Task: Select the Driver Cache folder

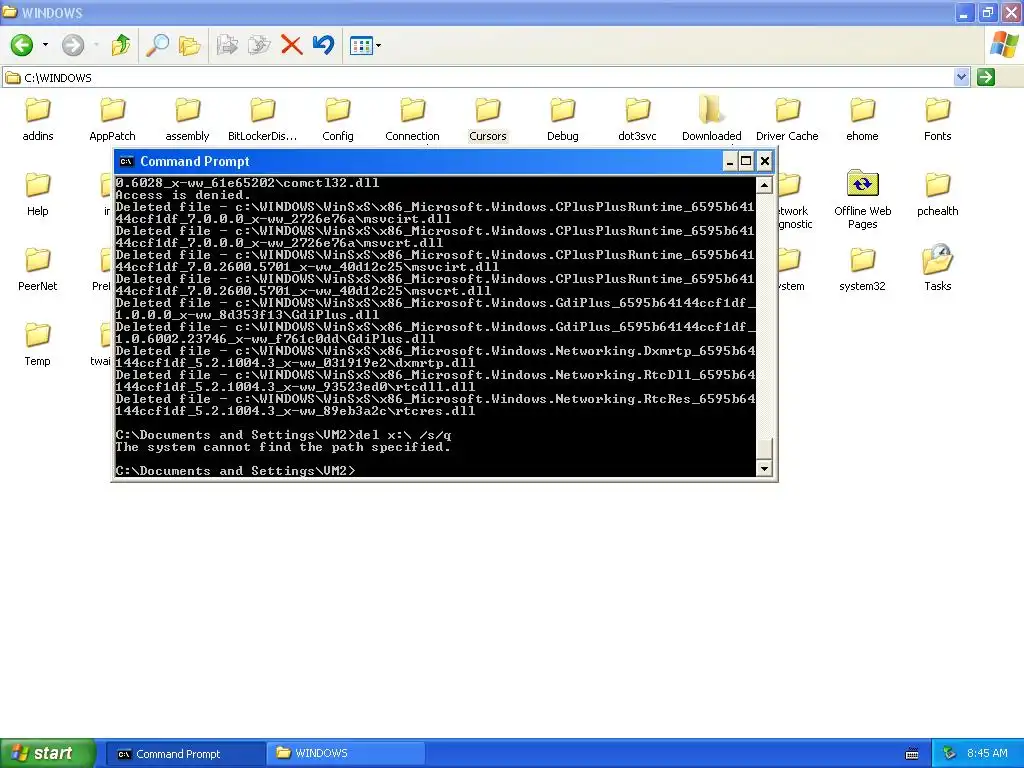Action: point(787,120)
